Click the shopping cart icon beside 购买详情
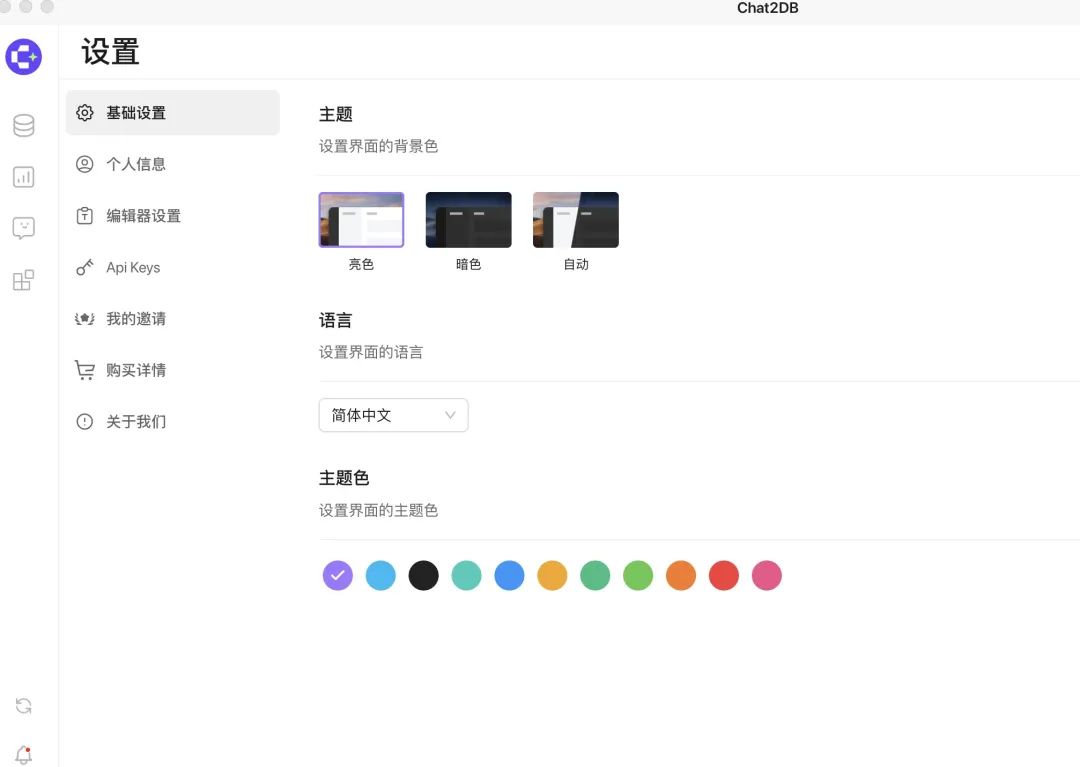The image size is (1080, 767). 85,370
